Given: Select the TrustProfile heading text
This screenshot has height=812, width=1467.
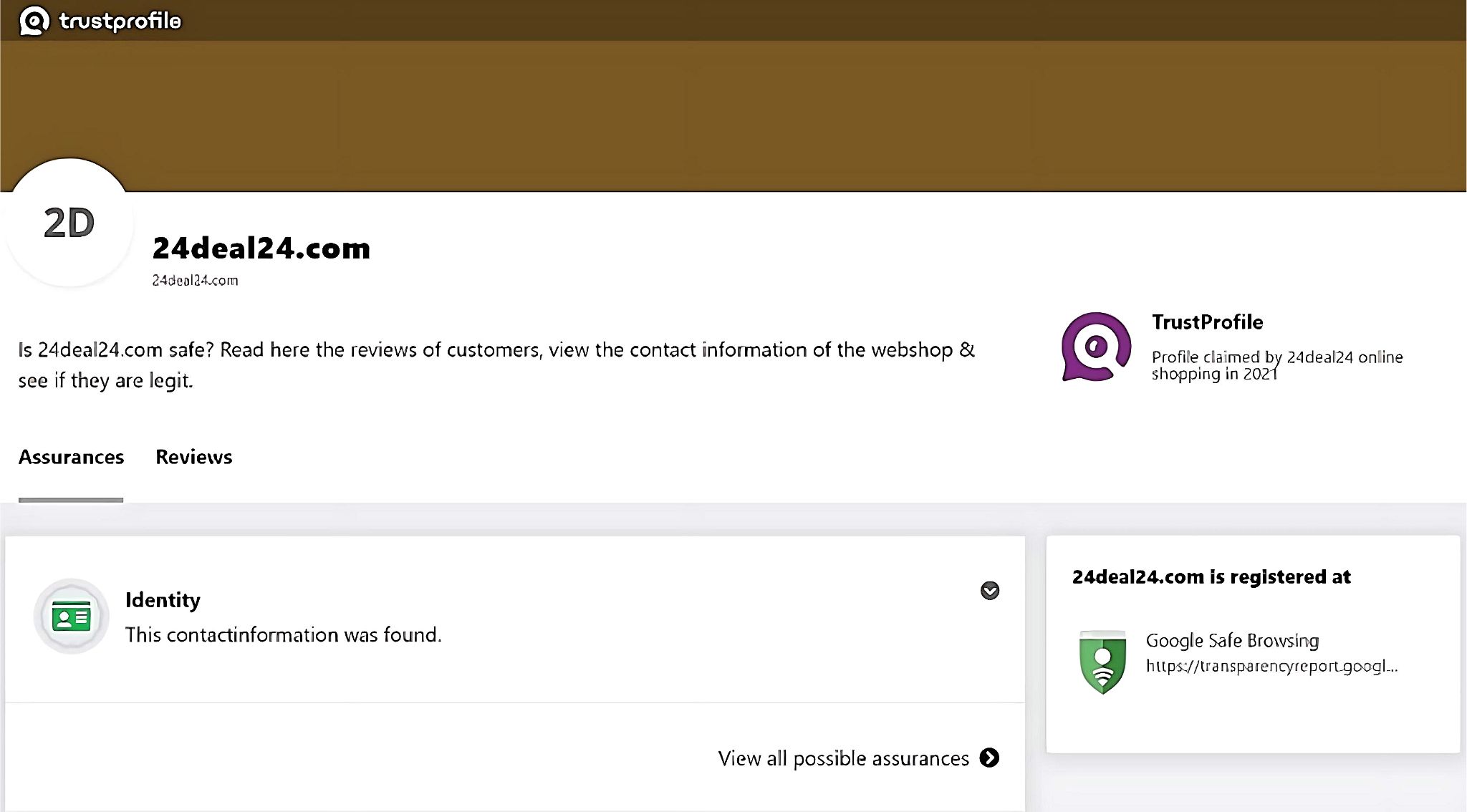Looking at the screenshot, I should [x=1208, y=322].
